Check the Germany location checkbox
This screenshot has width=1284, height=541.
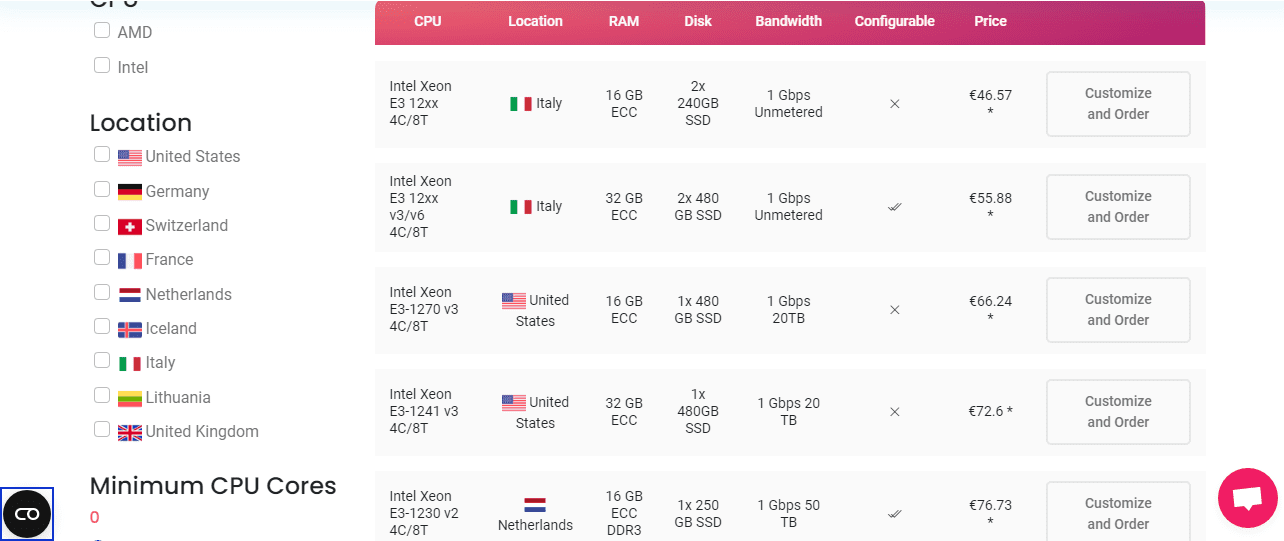point(102,189)
